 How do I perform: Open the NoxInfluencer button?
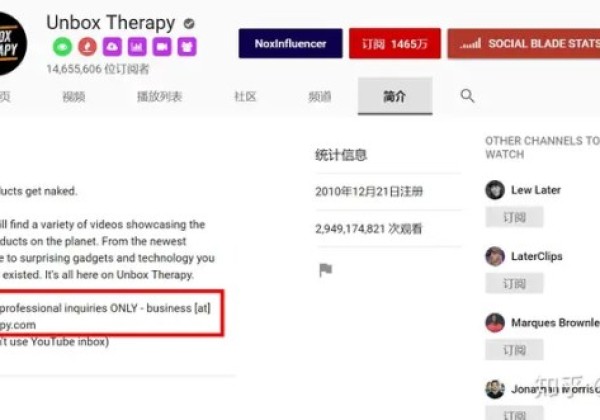coord(291,44)
